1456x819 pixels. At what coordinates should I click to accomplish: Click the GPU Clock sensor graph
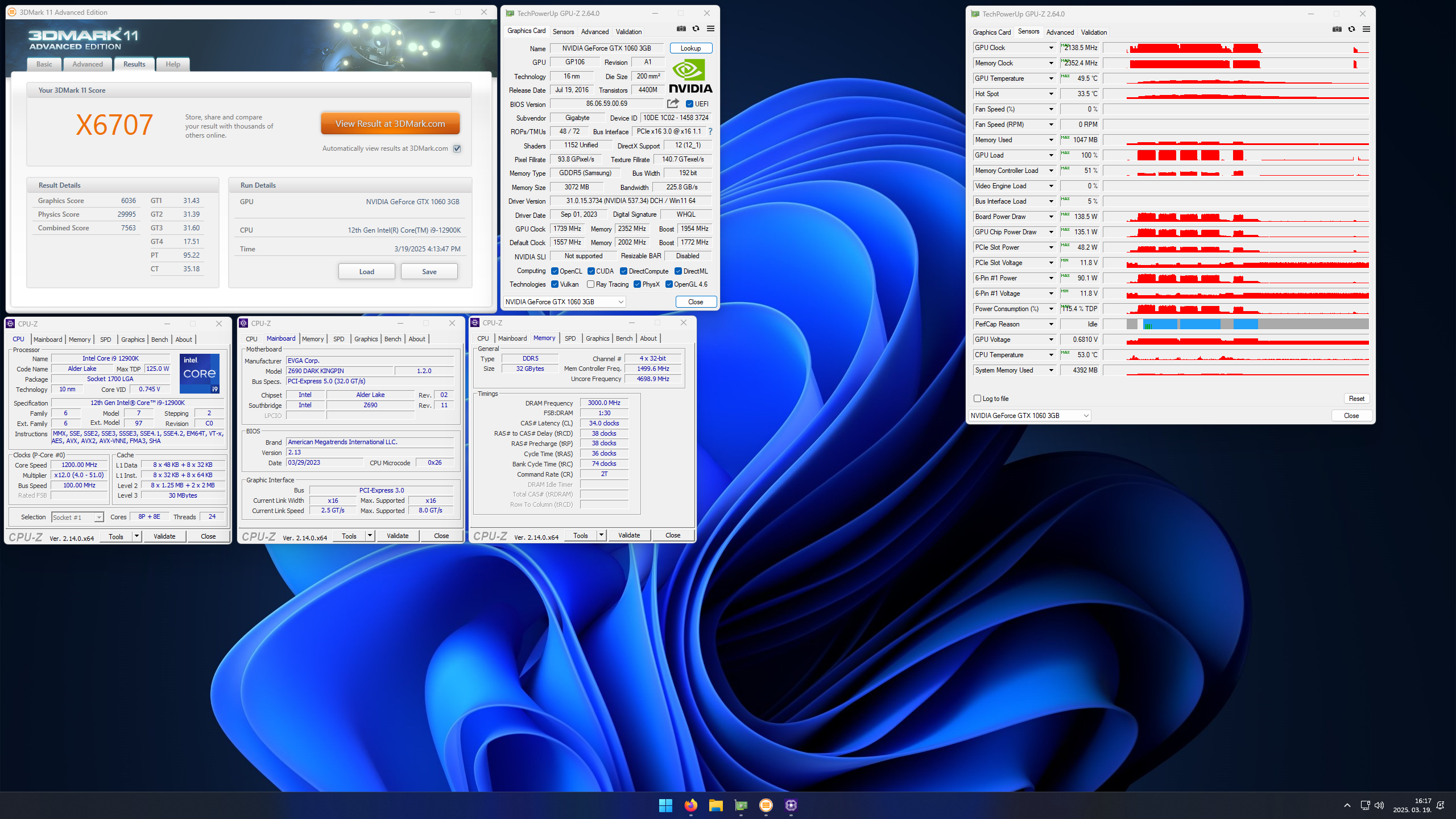(1236, 48)
